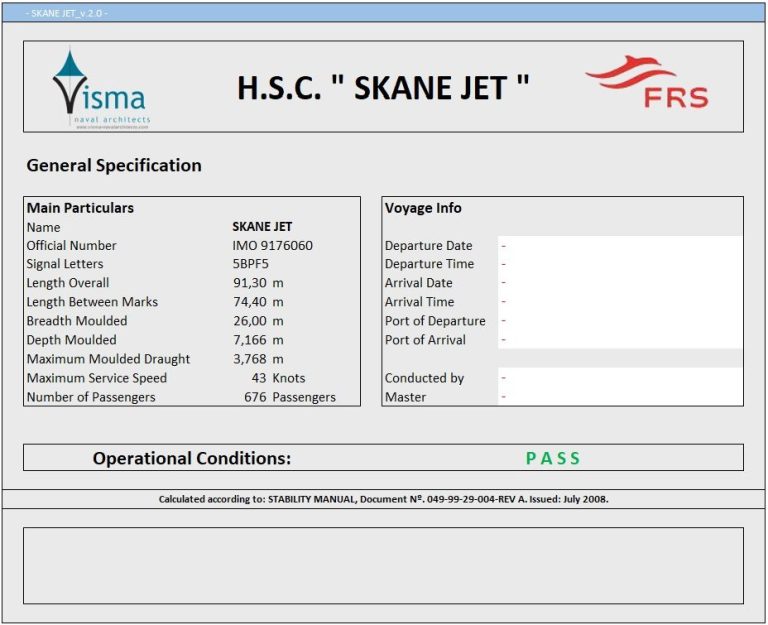768x625 pixels.
Task: Click the 'Length Between Marks' label
Action: click(x=92, y=302)
